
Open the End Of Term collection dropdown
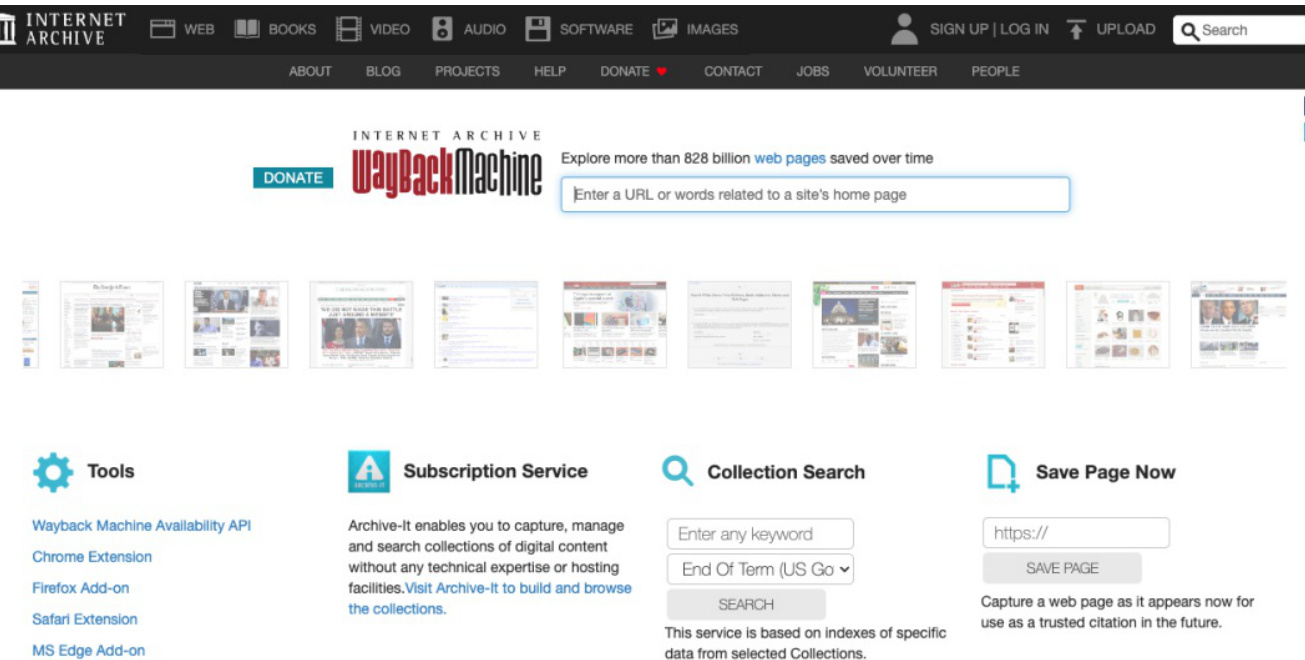click(761, 569)
